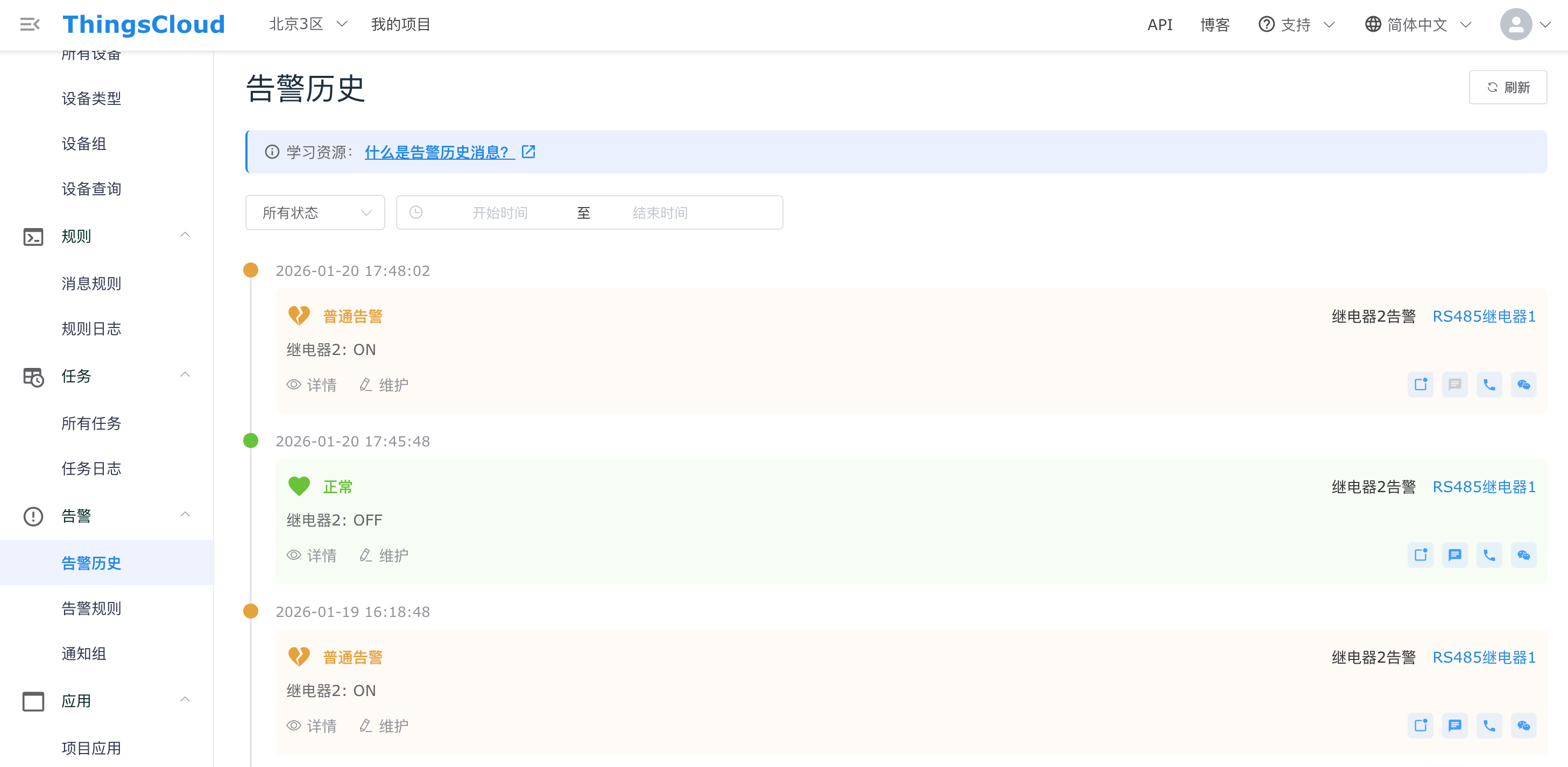Click the app push icon in the third alarm card
Image resolution: width=1568 pixels, height=767 pixels.
pos(1421,725)
